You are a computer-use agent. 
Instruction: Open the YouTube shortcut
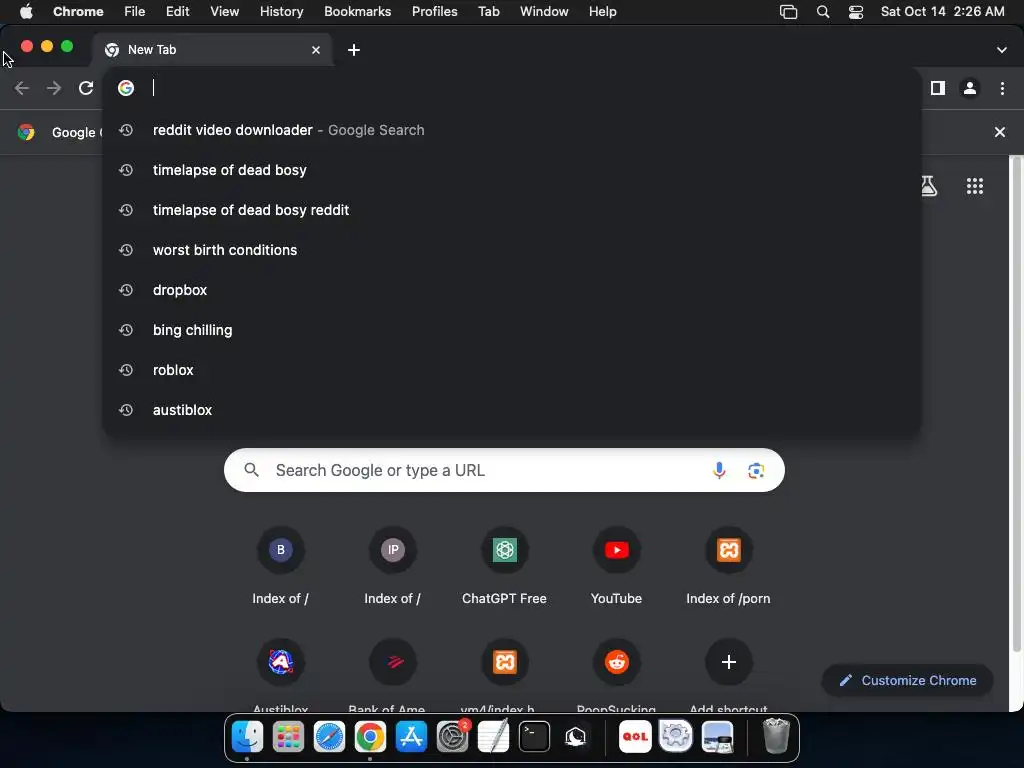point(616,567)
